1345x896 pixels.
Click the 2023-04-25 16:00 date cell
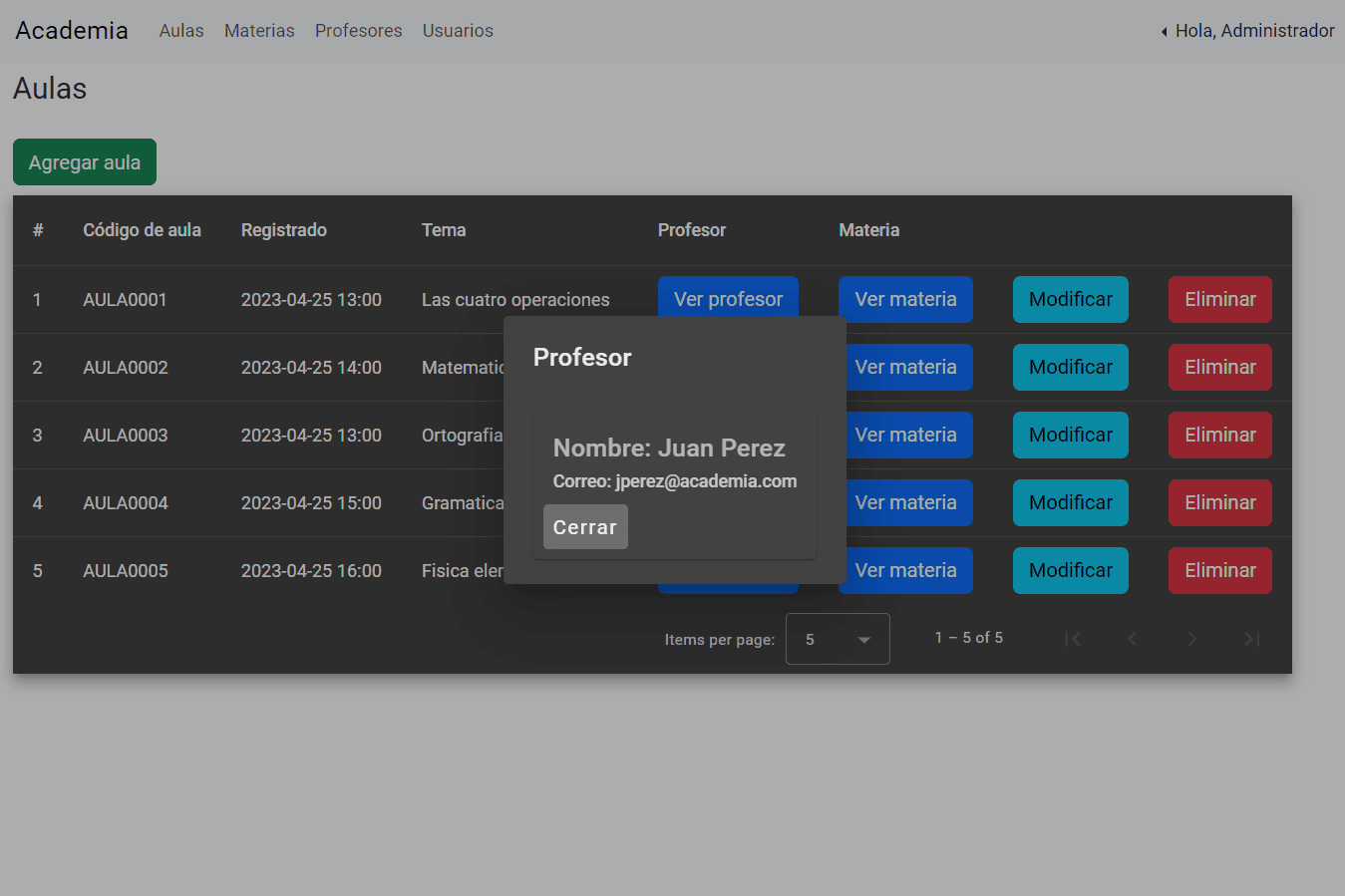pos(311,571)
